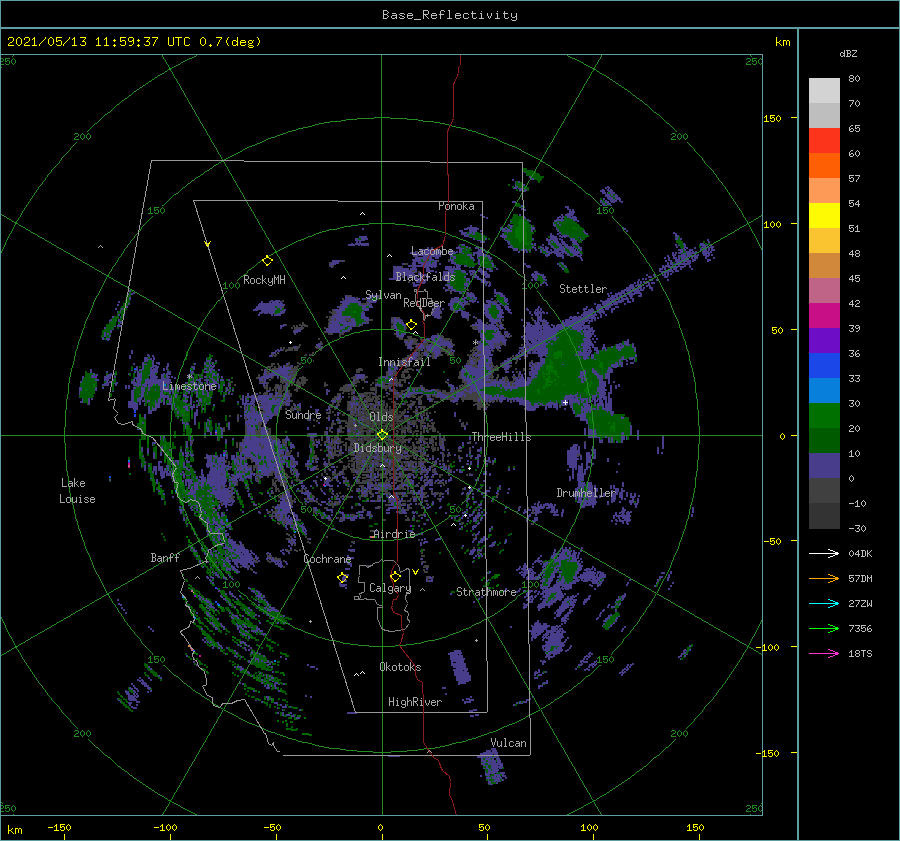
Task: Click the yellow diamond marker beside RockyMH
Action: (267, 261)
